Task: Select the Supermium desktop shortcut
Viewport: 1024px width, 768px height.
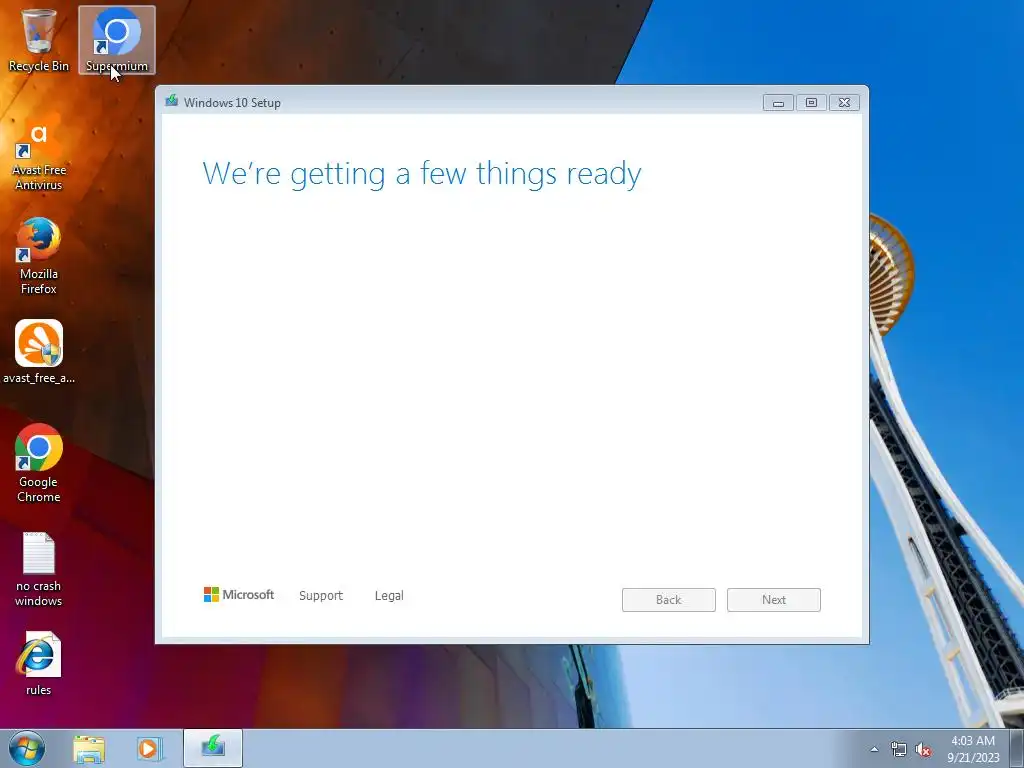Action: [x=117, y=39]
